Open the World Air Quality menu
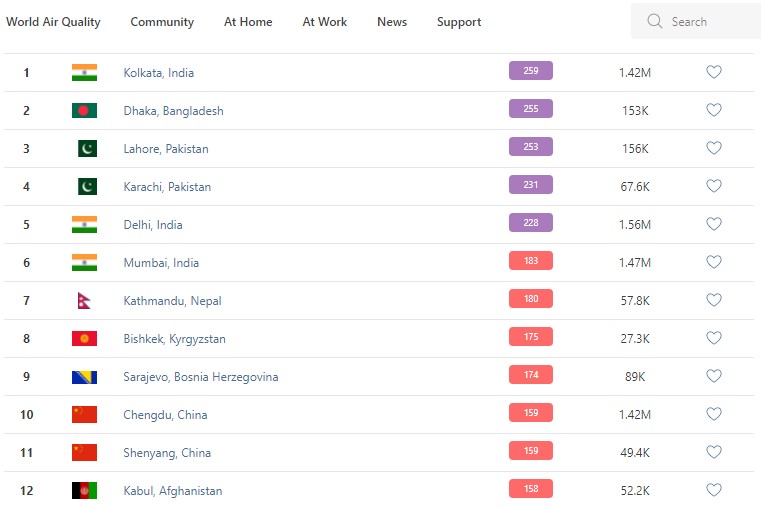Screen dimensions: 761x509 coord(53,22)
